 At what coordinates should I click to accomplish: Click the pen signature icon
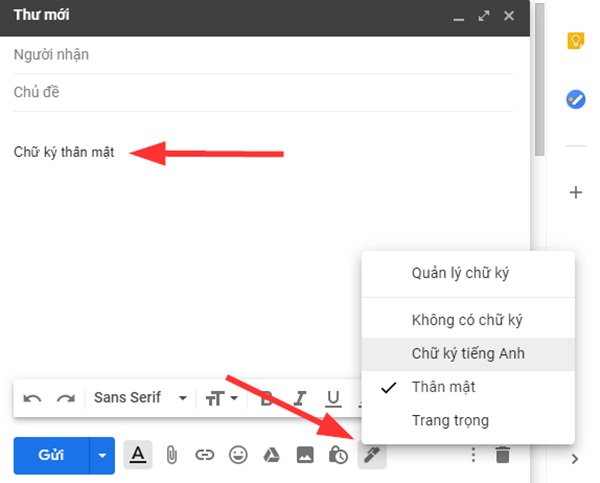[x=371, y=455]
